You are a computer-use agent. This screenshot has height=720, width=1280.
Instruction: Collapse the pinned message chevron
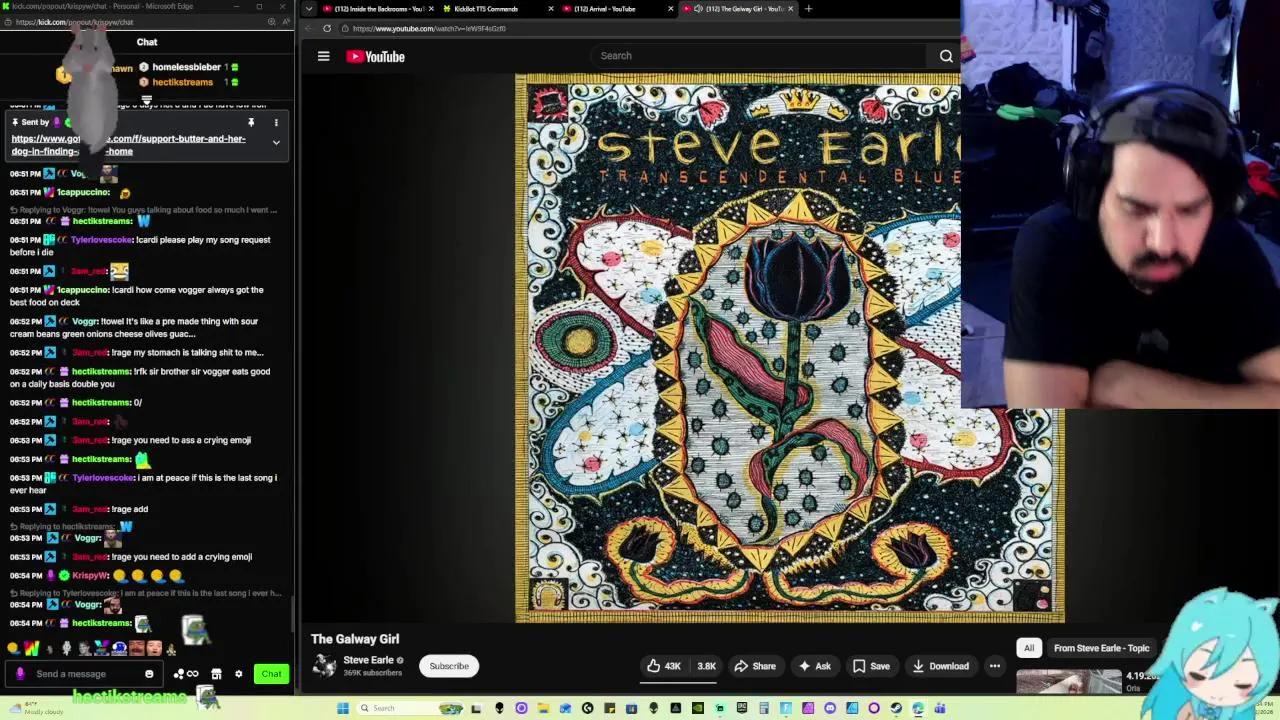point(276,142)
